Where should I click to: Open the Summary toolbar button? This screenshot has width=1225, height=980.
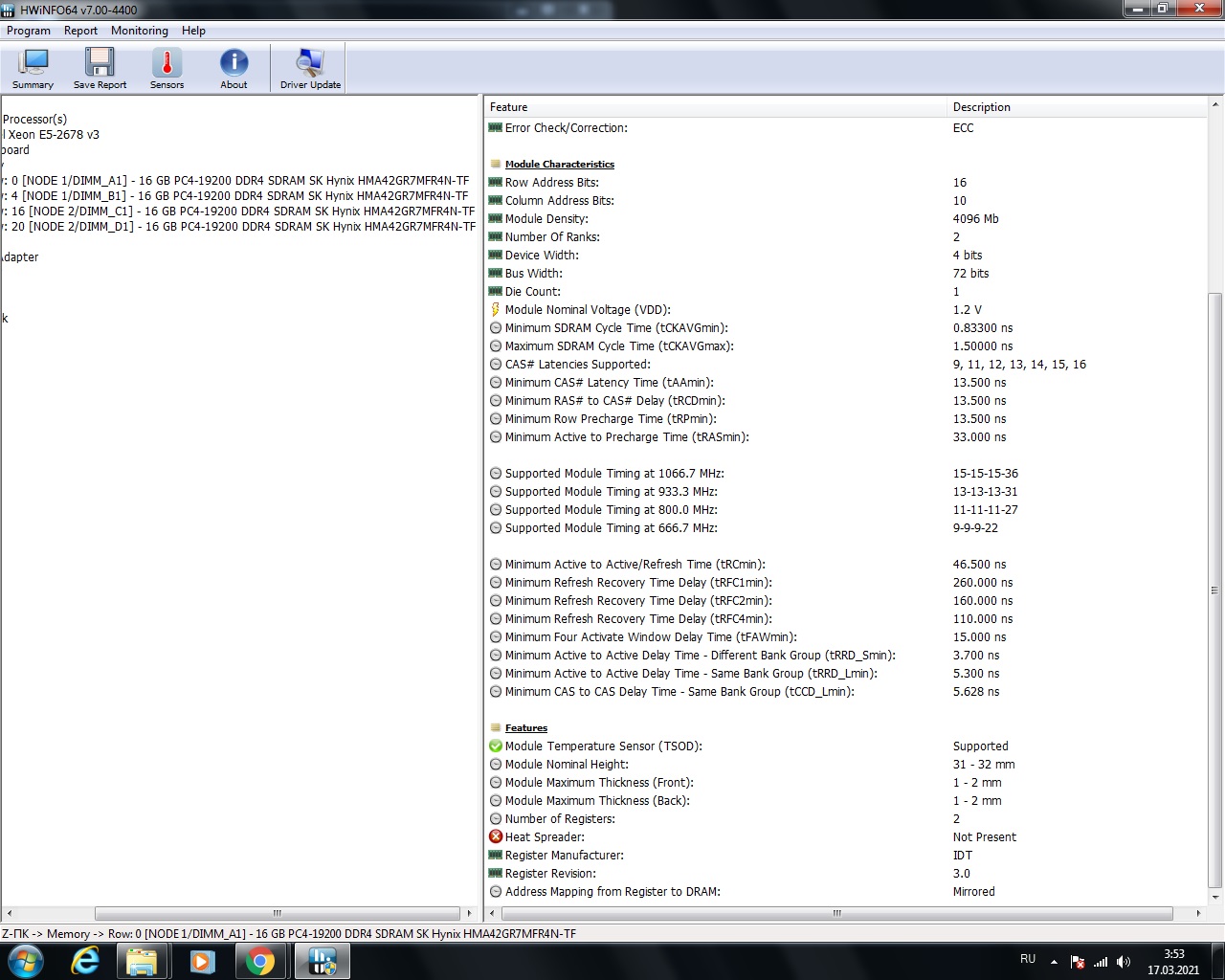(x=33, y=69)
